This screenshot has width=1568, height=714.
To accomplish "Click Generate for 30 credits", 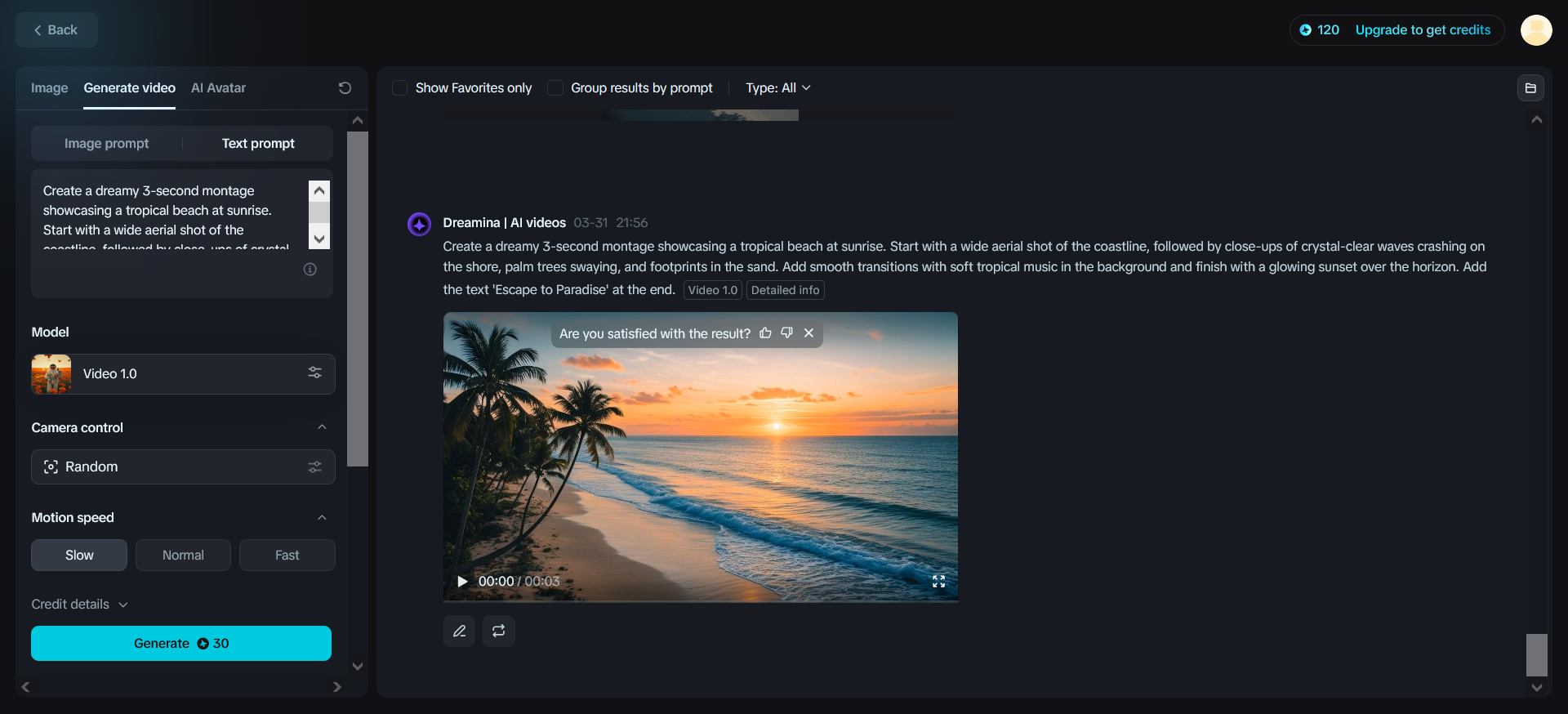I will pos(181,643).
